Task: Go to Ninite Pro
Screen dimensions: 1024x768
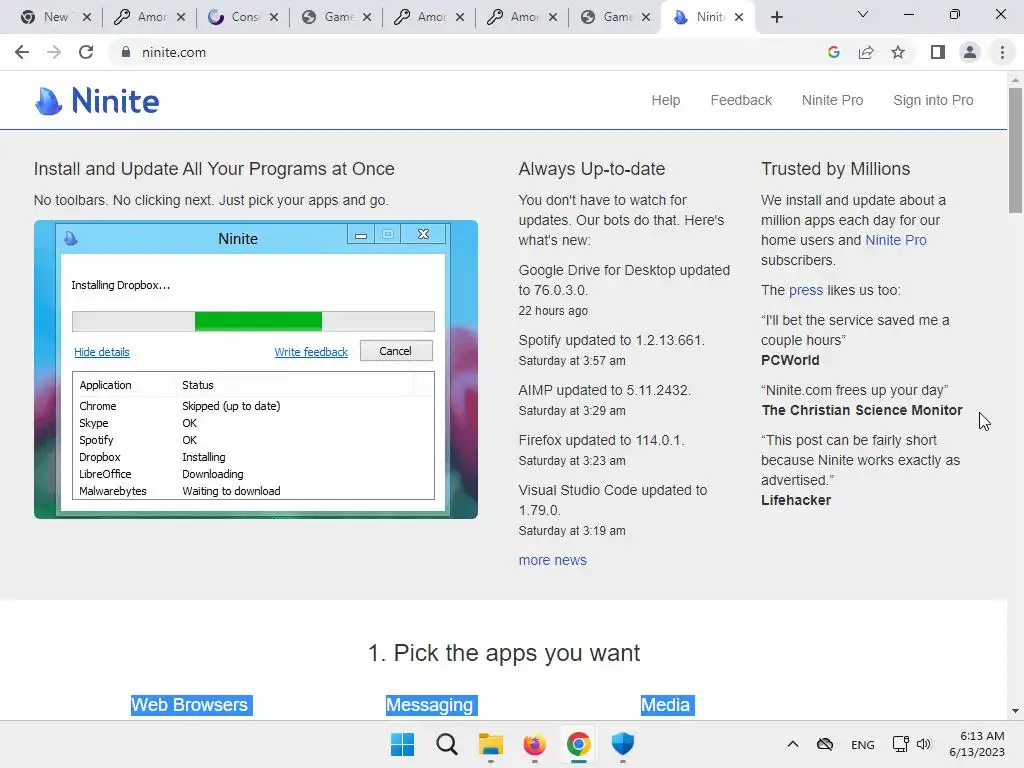Action: click(832, 101)
